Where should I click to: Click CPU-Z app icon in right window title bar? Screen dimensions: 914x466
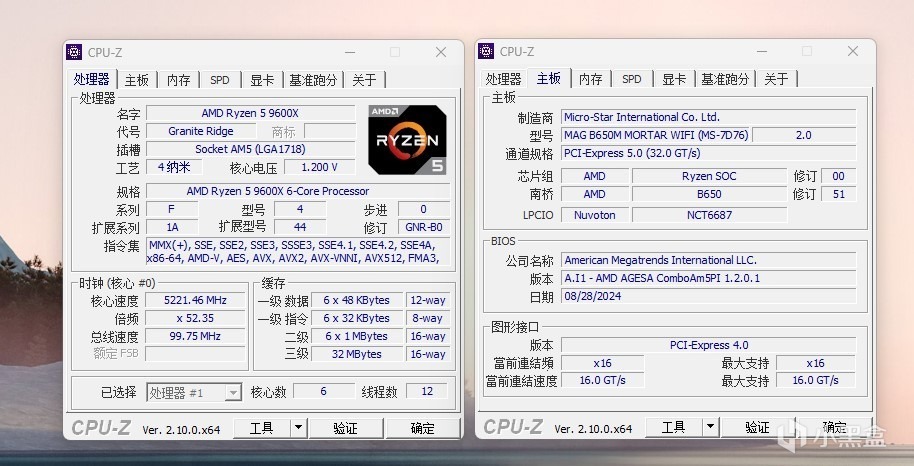click(486, 51)
